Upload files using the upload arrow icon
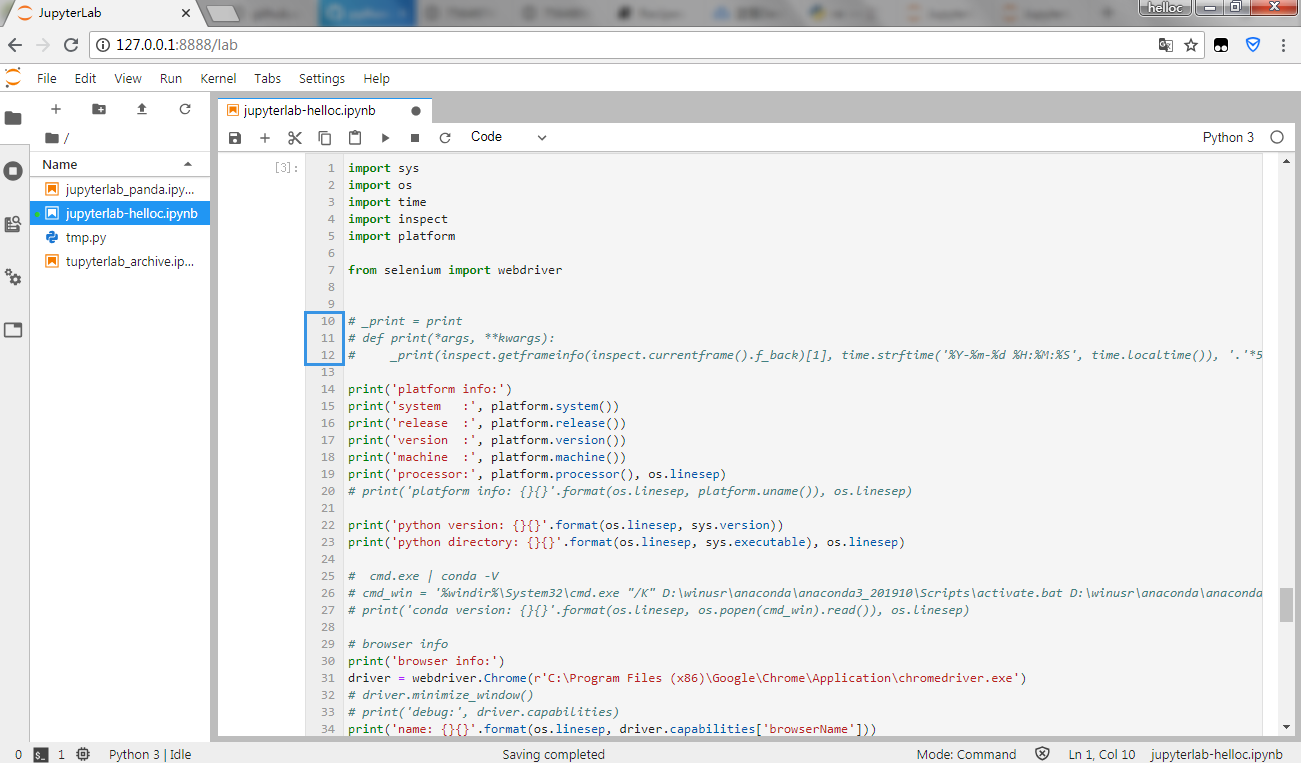This screenshot has height=763, width=1301. point(142,109)
